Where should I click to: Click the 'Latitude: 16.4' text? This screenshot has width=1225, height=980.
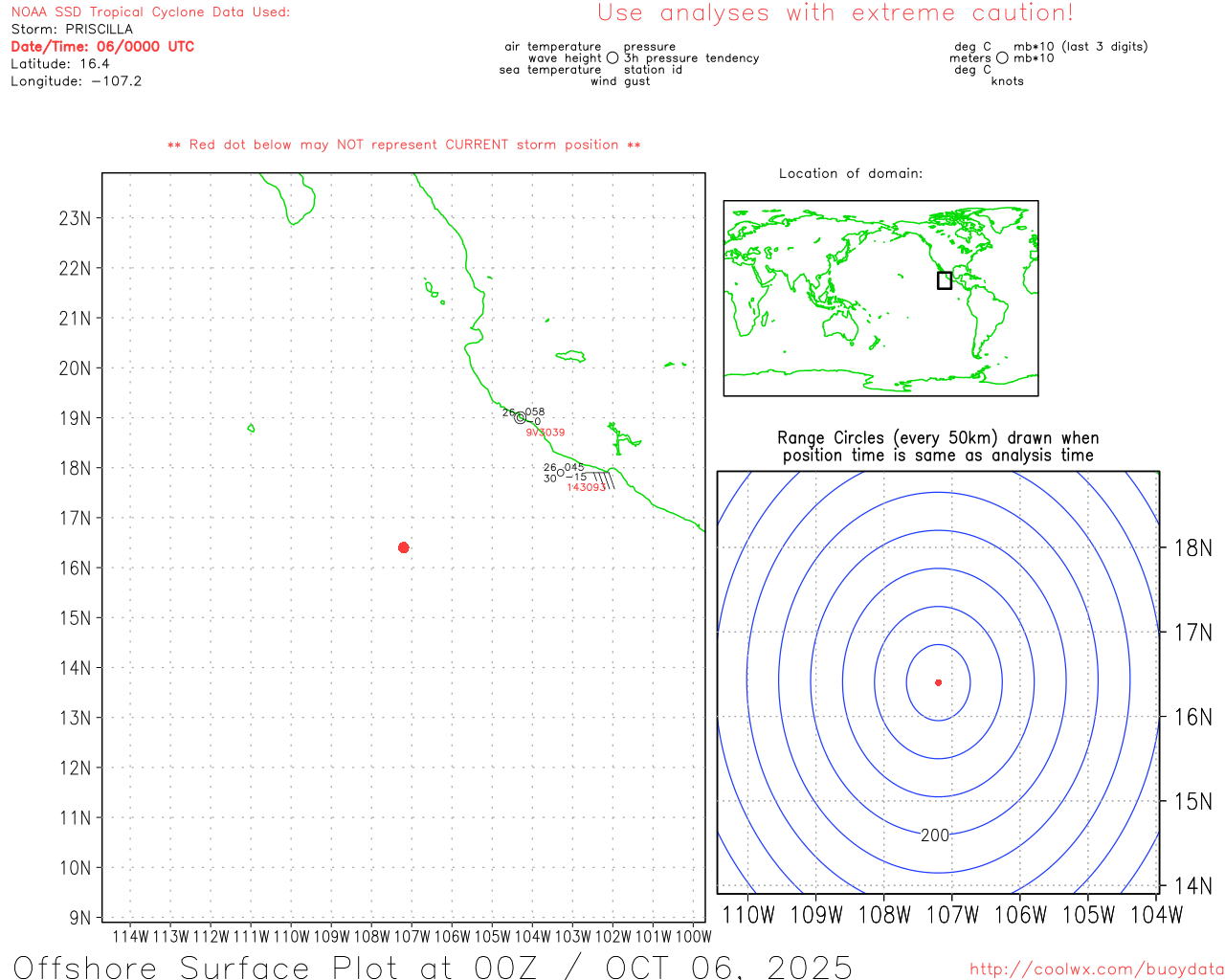[x=60, y=64]
